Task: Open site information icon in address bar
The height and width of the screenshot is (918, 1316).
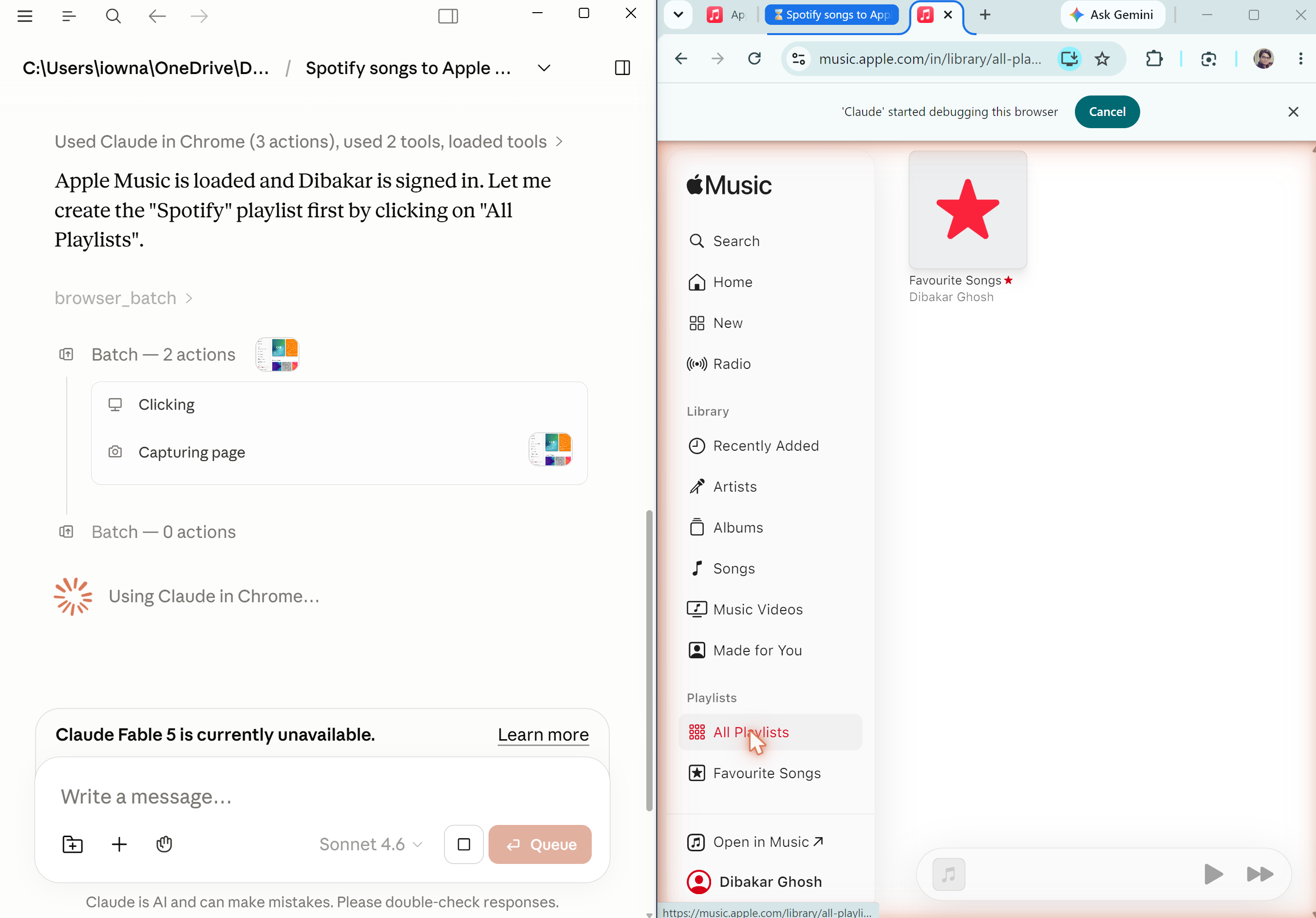Action: pos(798,58)
